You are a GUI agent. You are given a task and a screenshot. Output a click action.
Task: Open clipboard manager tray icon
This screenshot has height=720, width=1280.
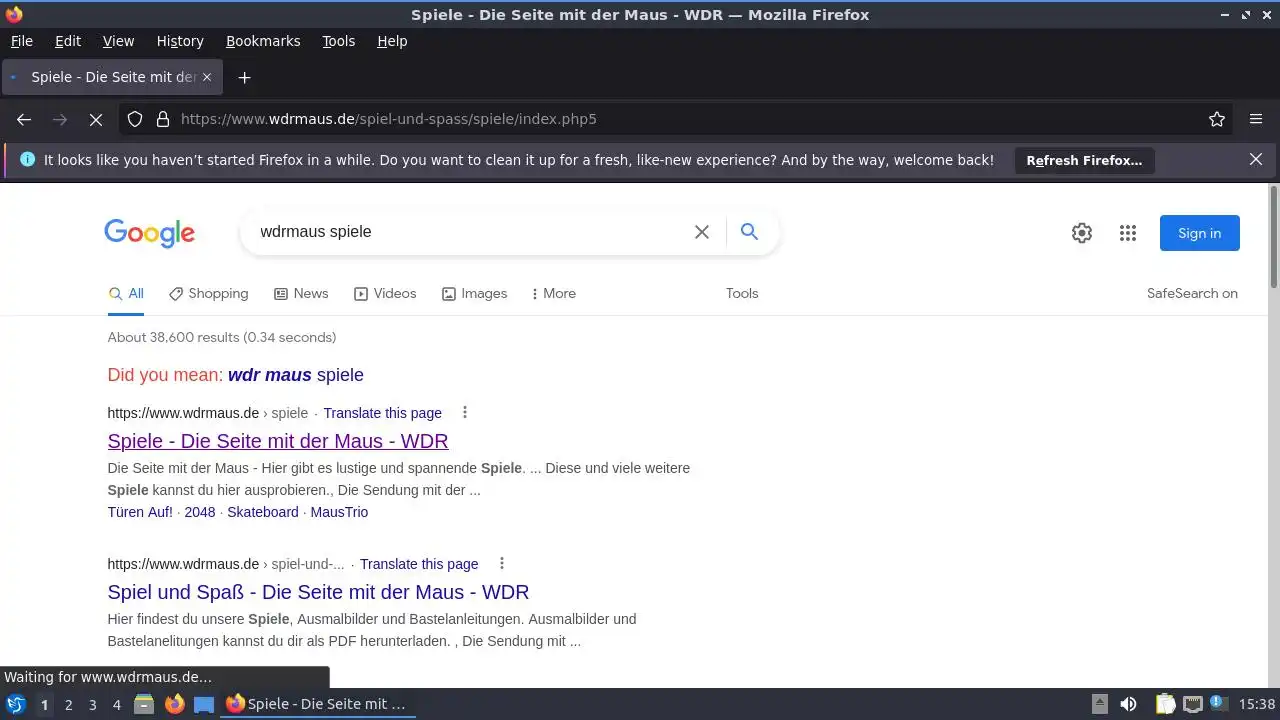click(x=1165, y=704)
